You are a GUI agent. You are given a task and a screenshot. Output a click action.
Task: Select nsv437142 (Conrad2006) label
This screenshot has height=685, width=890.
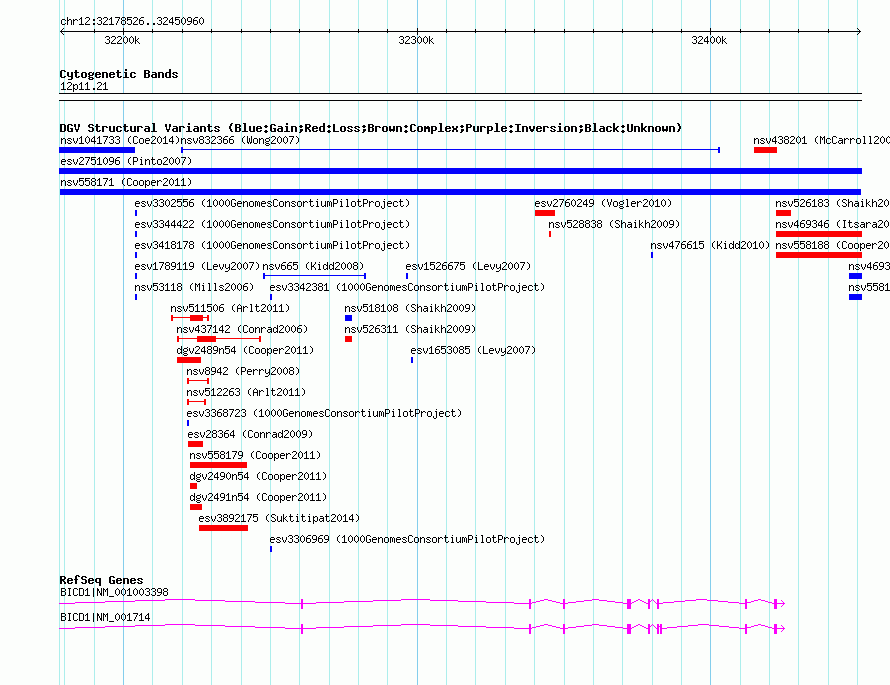[x=242, y=329]
